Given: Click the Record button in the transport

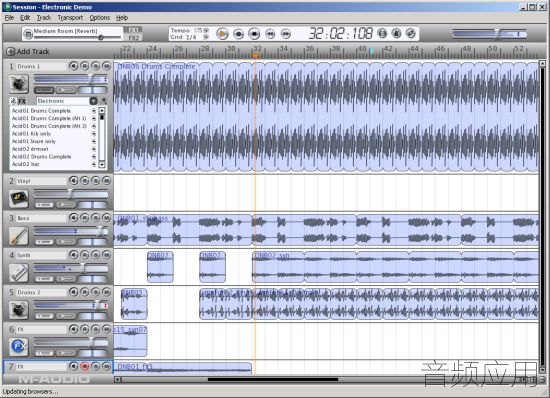Looking at the screenshot, I should (238, 34).
